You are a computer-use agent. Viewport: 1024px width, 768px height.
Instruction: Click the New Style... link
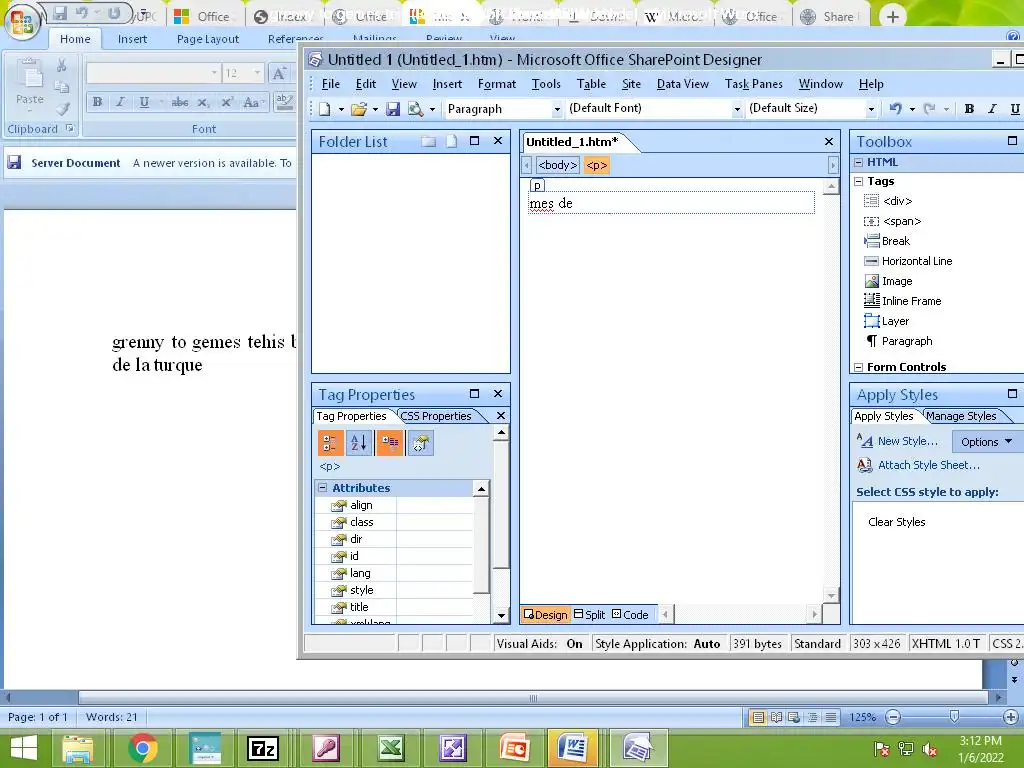[x=907, y=441]
